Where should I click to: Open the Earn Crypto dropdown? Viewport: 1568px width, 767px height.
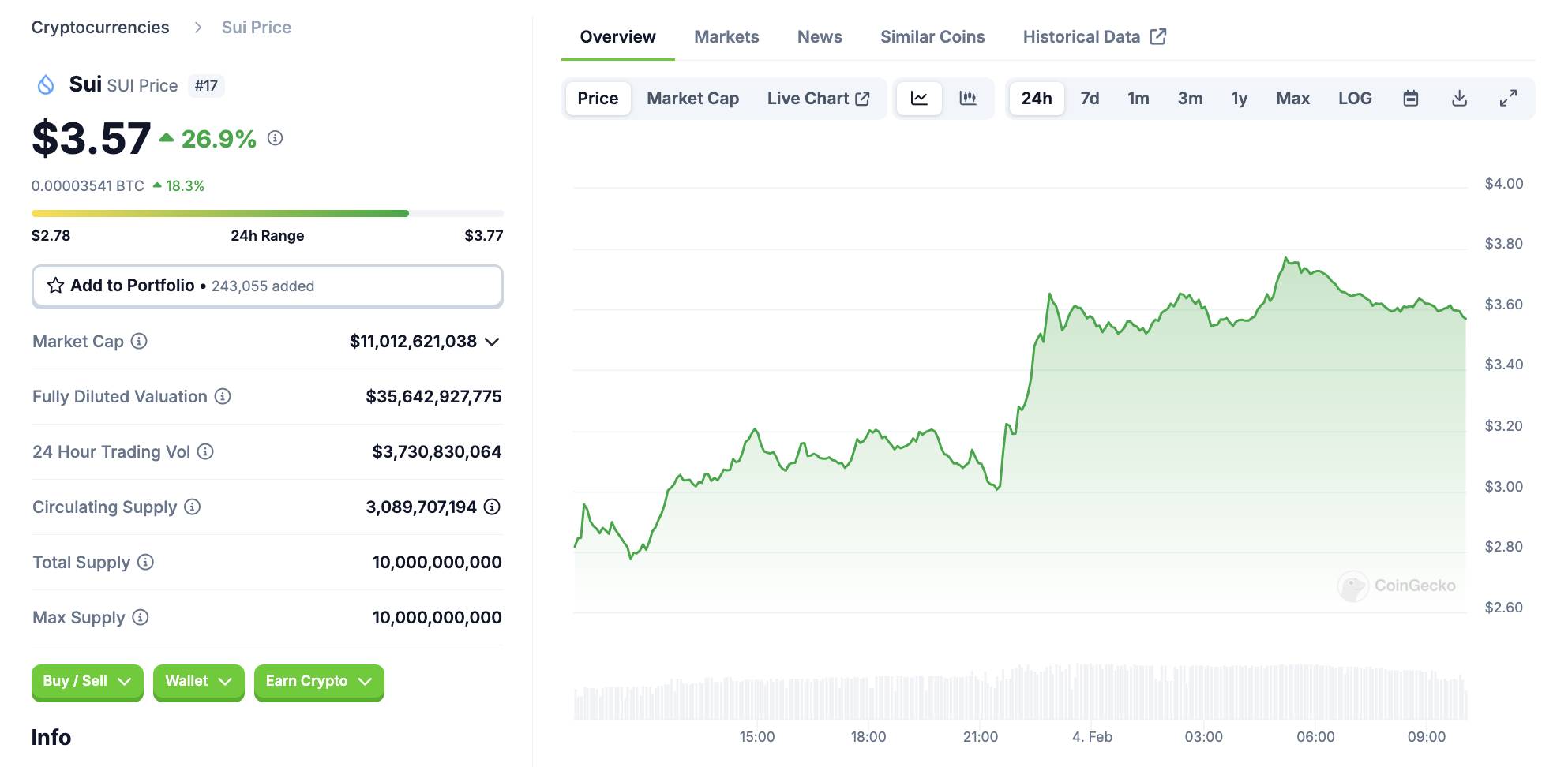click(x=319, y=682)
